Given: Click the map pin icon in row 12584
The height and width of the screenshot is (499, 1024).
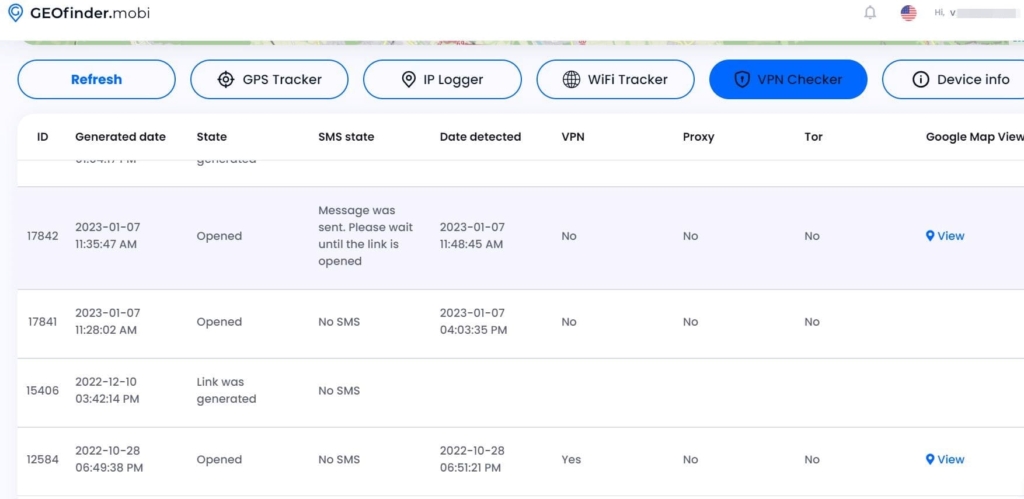Looking at the screenshot, I should [930, 459].
